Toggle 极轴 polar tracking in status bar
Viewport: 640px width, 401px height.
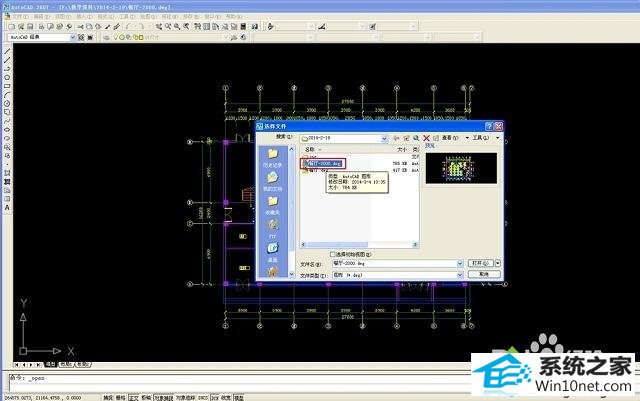point(146,397)
